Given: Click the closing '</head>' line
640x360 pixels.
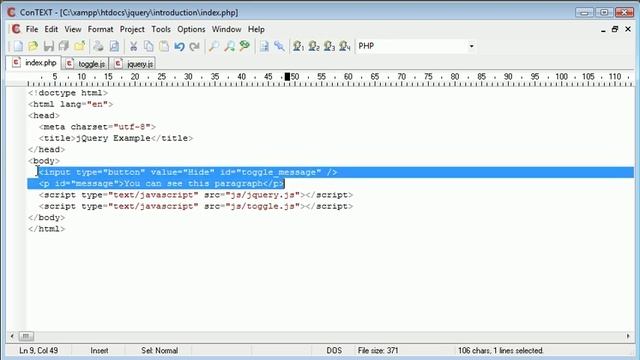Looking at the screenshot, I should [47, 150].
